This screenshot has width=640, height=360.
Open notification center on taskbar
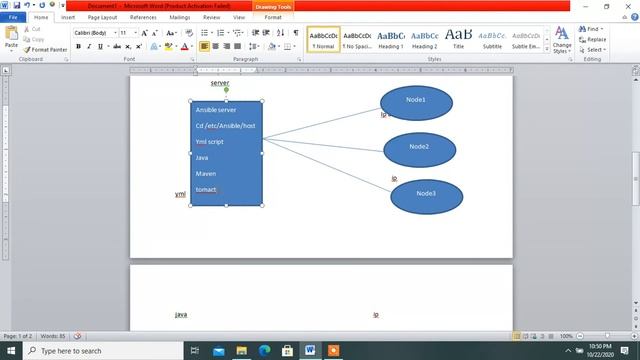click(624, 351)
